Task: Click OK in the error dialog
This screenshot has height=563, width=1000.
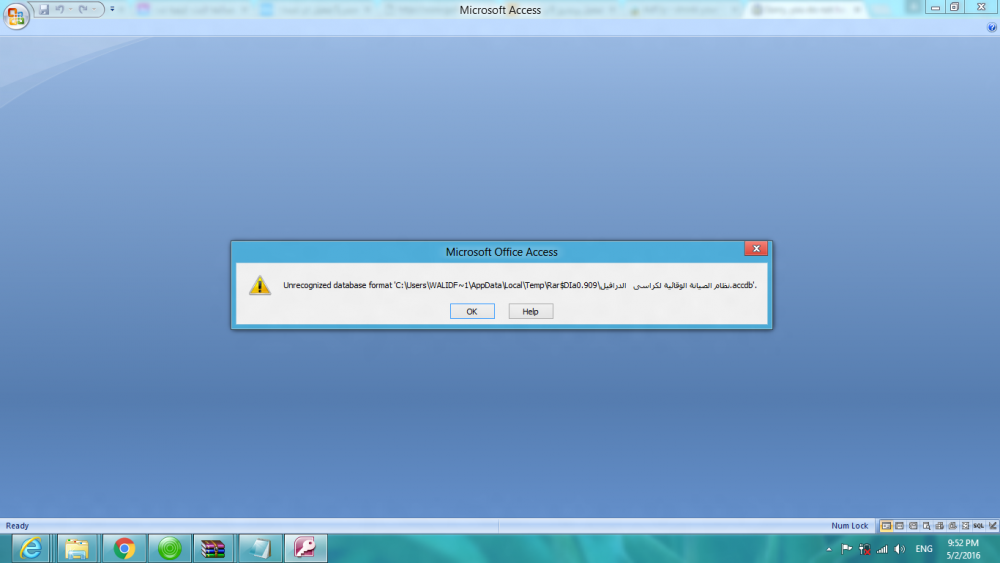Action: [x=472, y=311]
